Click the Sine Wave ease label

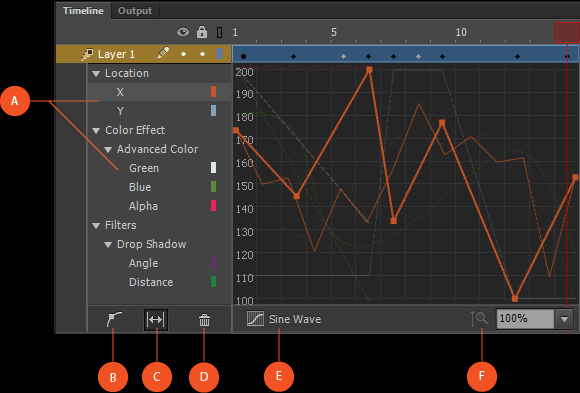295,319
